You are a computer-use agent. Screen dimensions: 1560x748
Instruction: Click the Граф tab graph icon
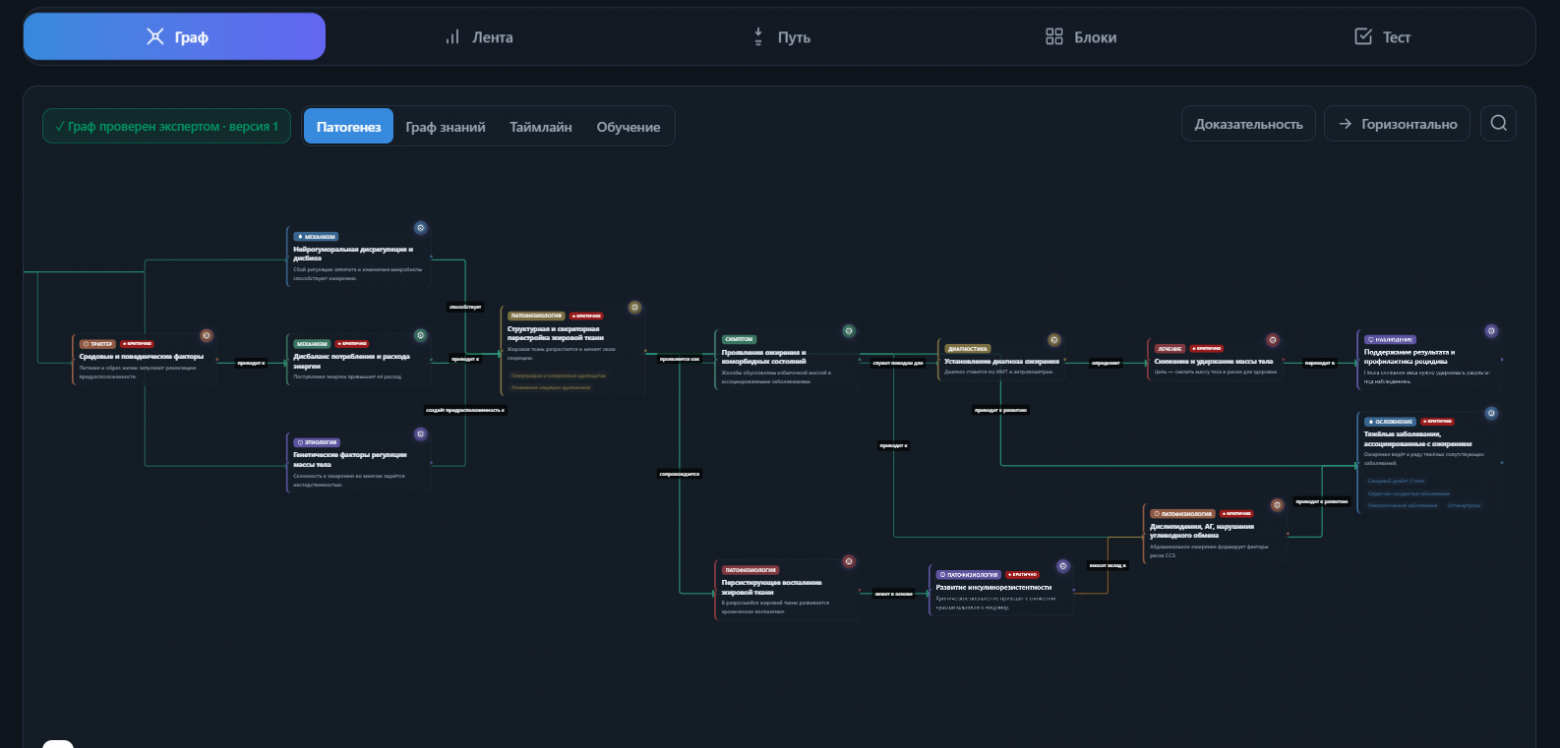click(x=154, y=37)
